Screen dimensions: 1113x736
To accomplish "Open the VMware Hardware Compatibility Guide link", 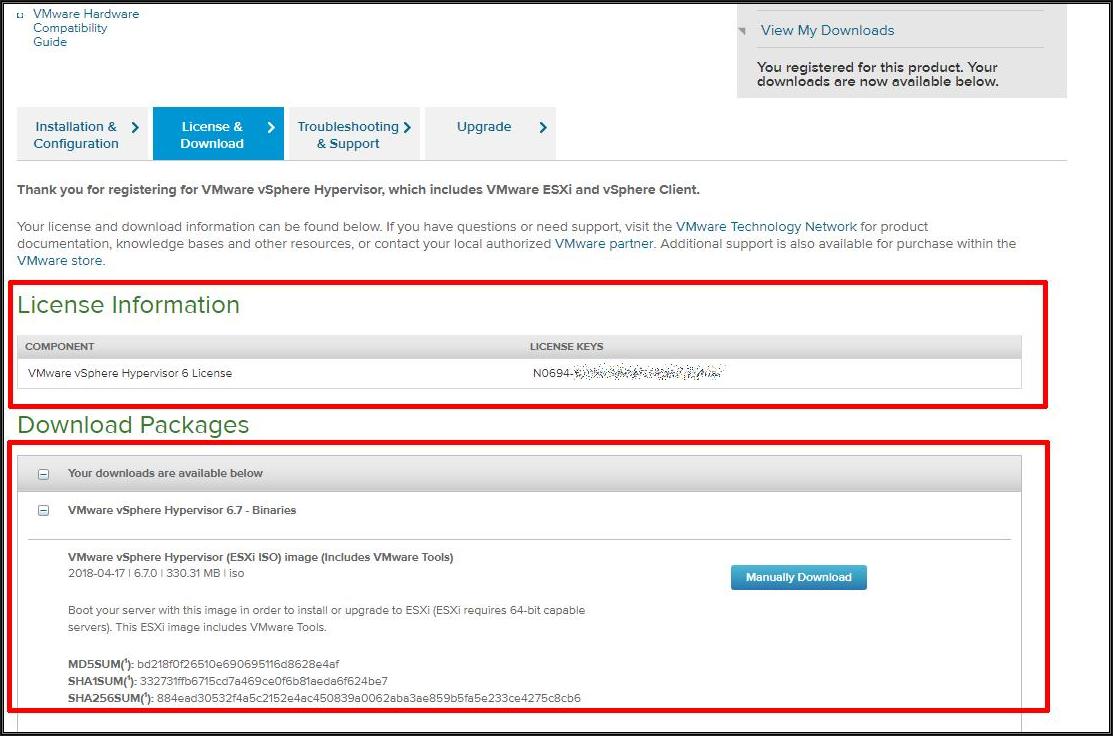I will pos(86,28).
